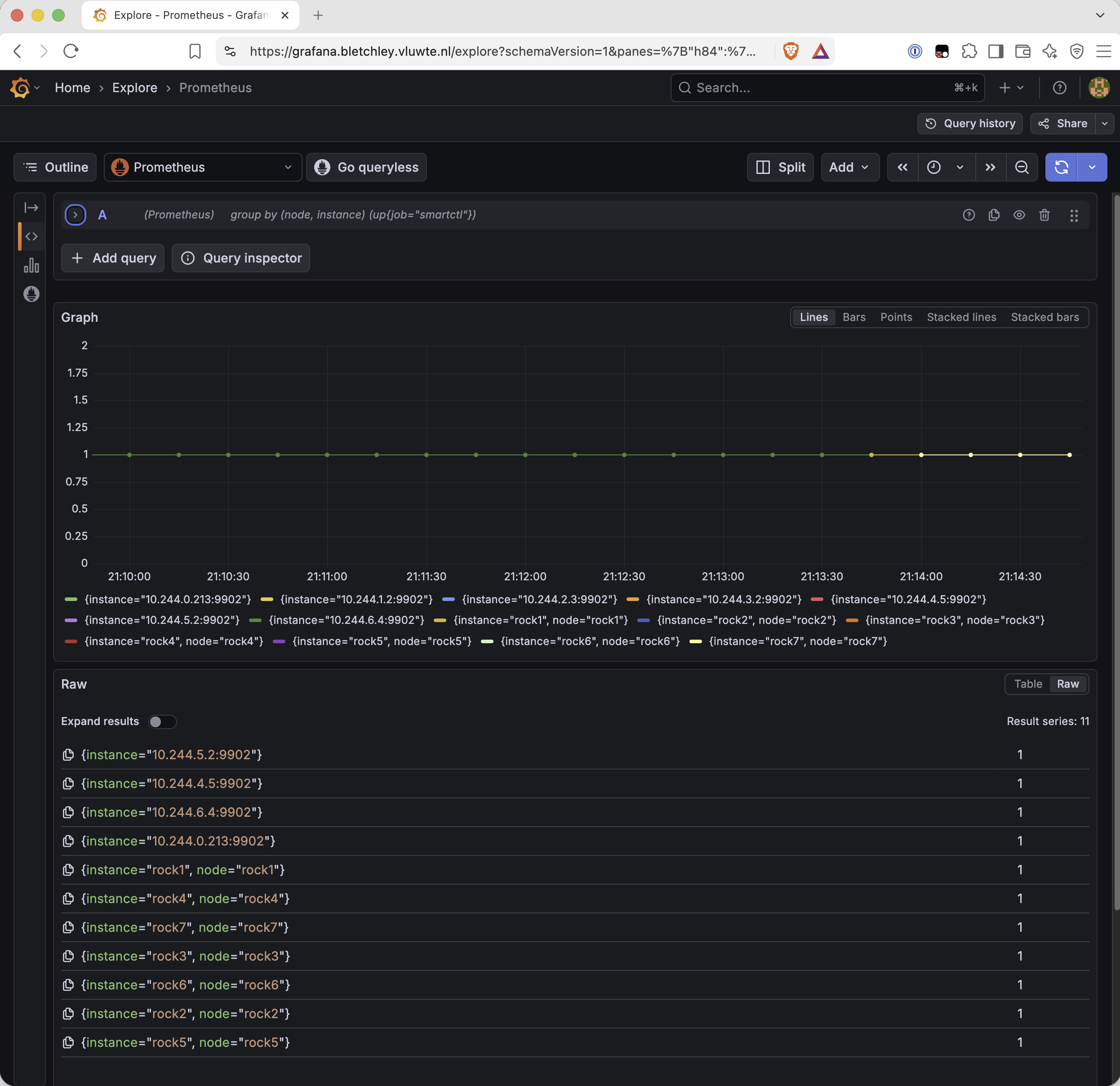Copy the 10.244.5.2:9902 series label
1120x1086 pixels.
click(x=68, y=754)
